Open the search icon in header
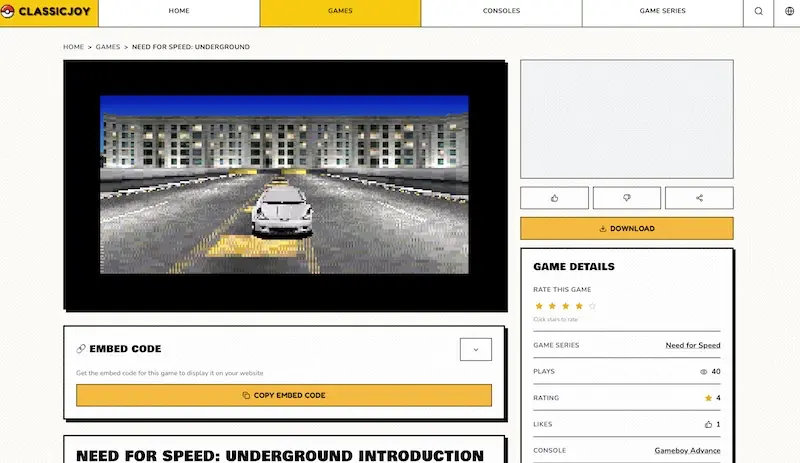The height and width of the screenshot is (463, 800). pos(759,11)
